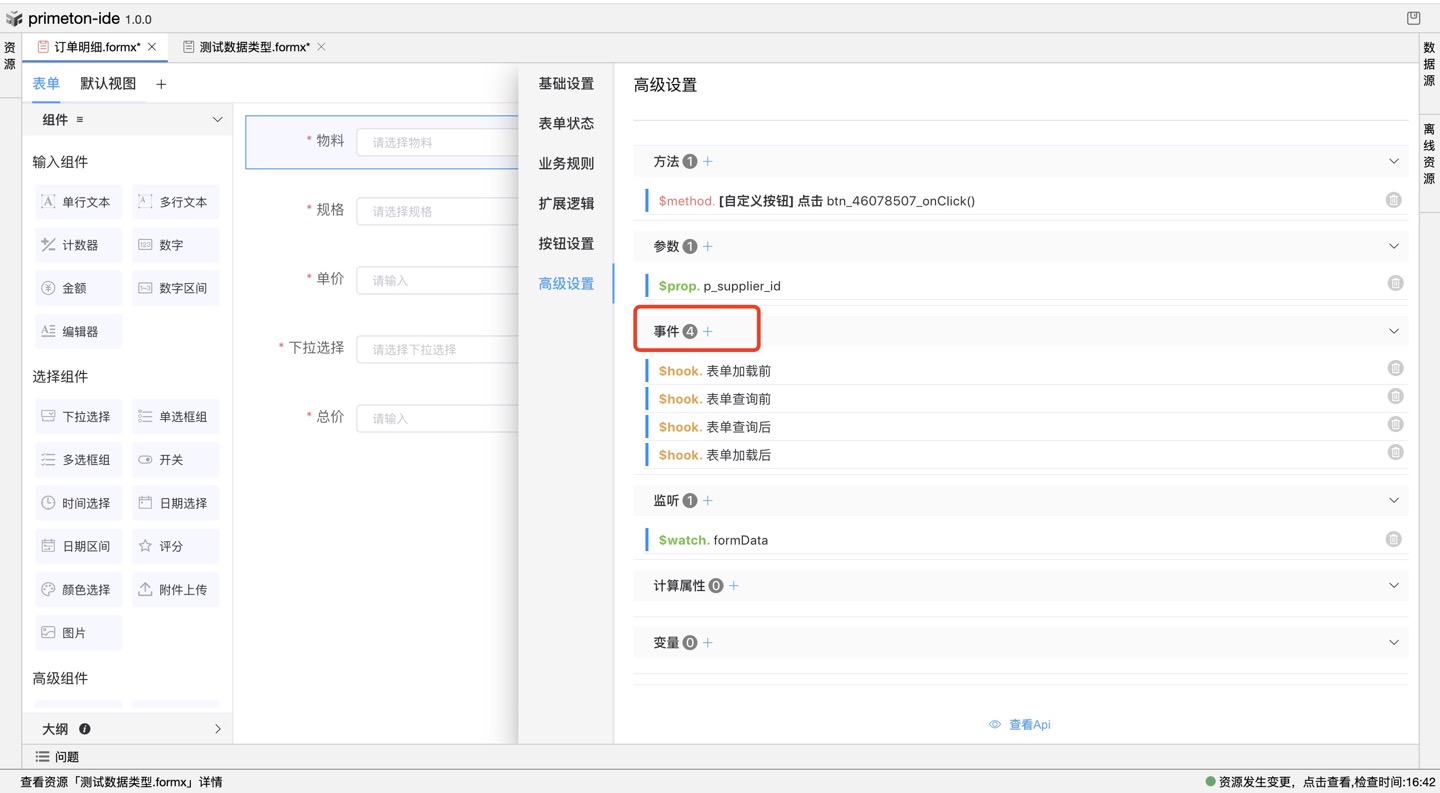Add a new event with plus icon
Image resolution: width=1440 pixels, height=793 pixels.
(x=708, y=331)
